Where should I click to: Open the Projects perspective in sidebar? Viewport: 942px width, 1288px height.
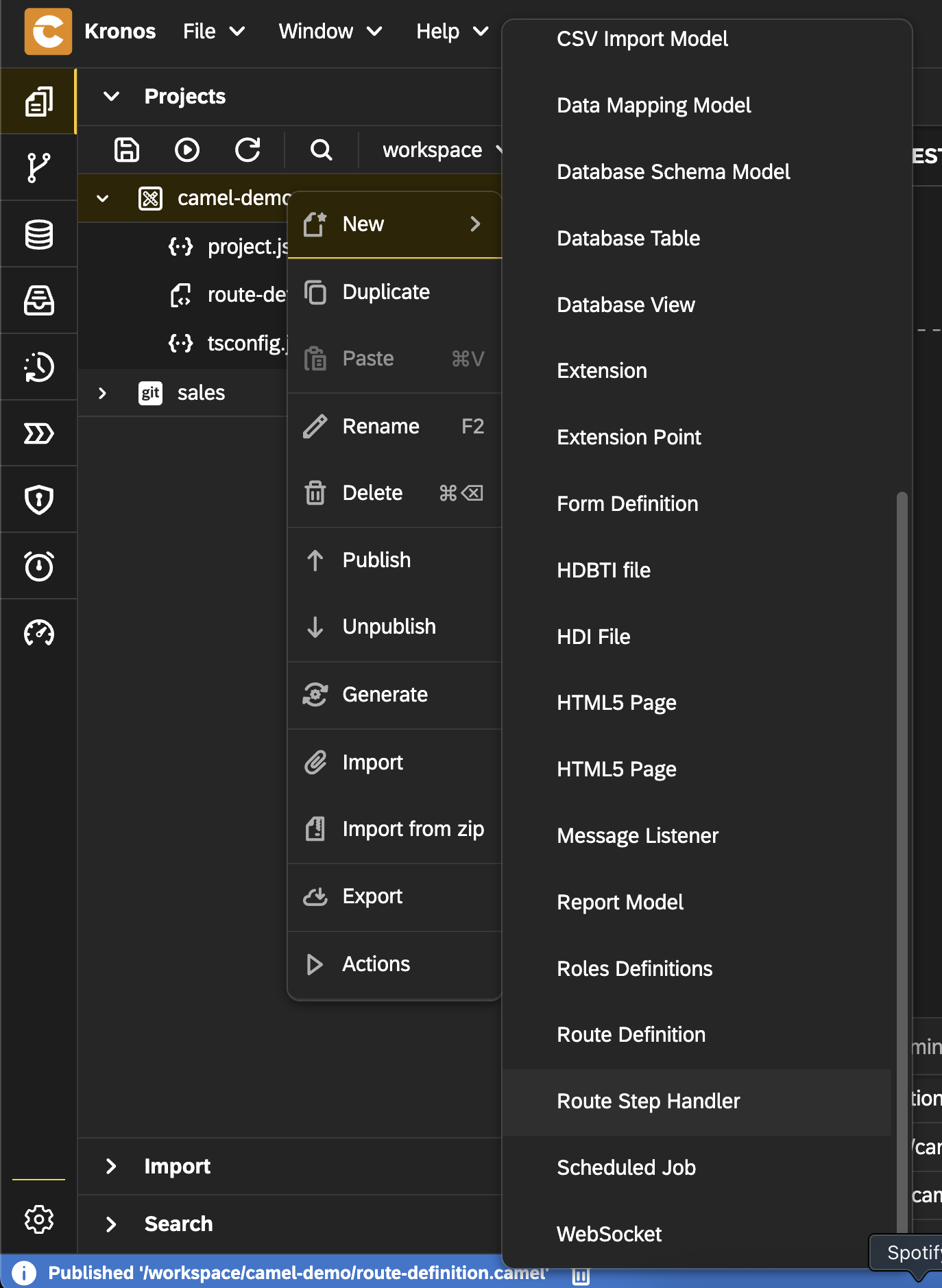38,102
